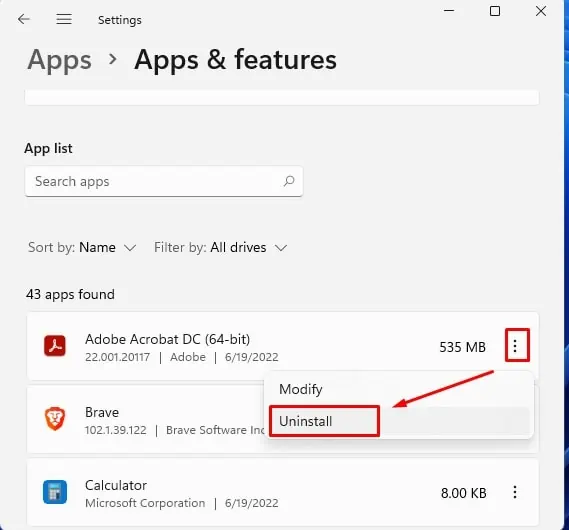The image size is (569, 530).
Task: Open more options for Calculator
Action: (x=515, y=492)
